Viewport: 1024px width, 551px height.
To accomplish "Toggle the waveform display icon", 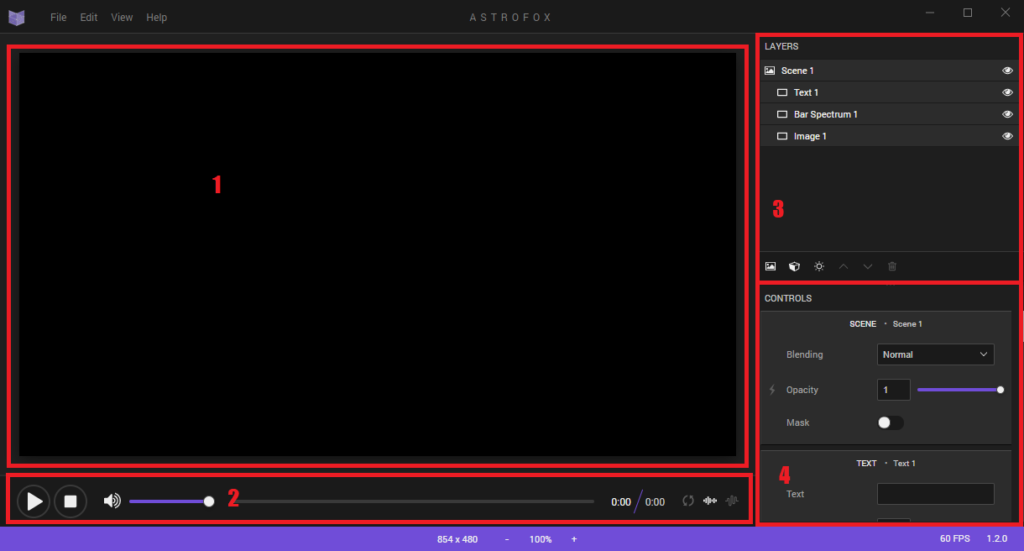I will click(x=710, y=501).
